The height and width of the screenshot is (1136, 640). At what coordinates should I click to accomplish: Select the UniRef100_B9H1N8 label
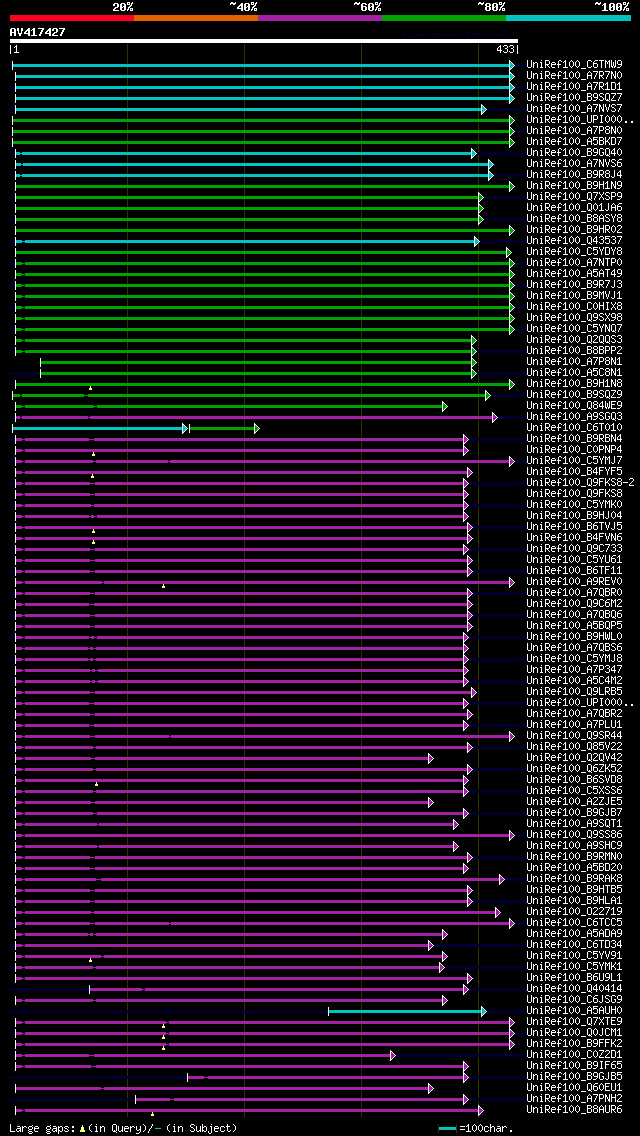coord(574,384)
